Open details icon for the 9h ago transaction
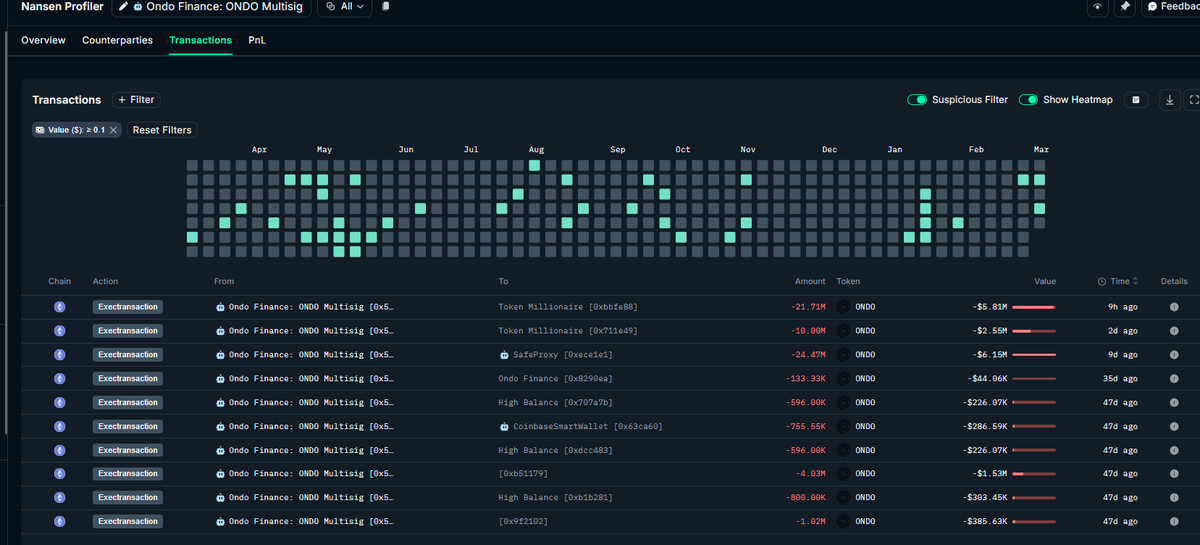 click(x=1174, y=307)
